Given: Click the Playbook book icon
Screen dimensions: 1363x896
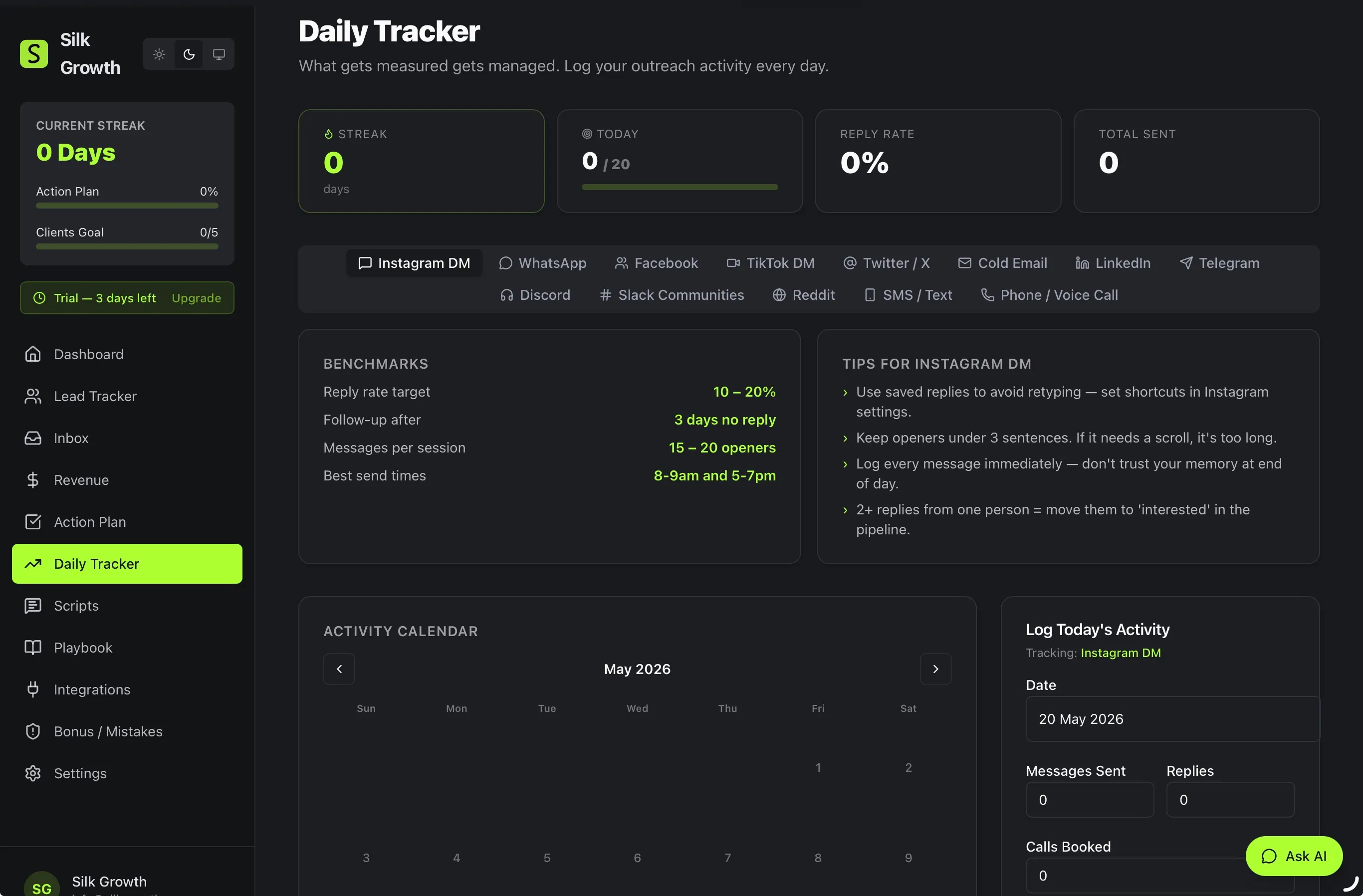Looking at the screenshot, I should pos(32,648).
